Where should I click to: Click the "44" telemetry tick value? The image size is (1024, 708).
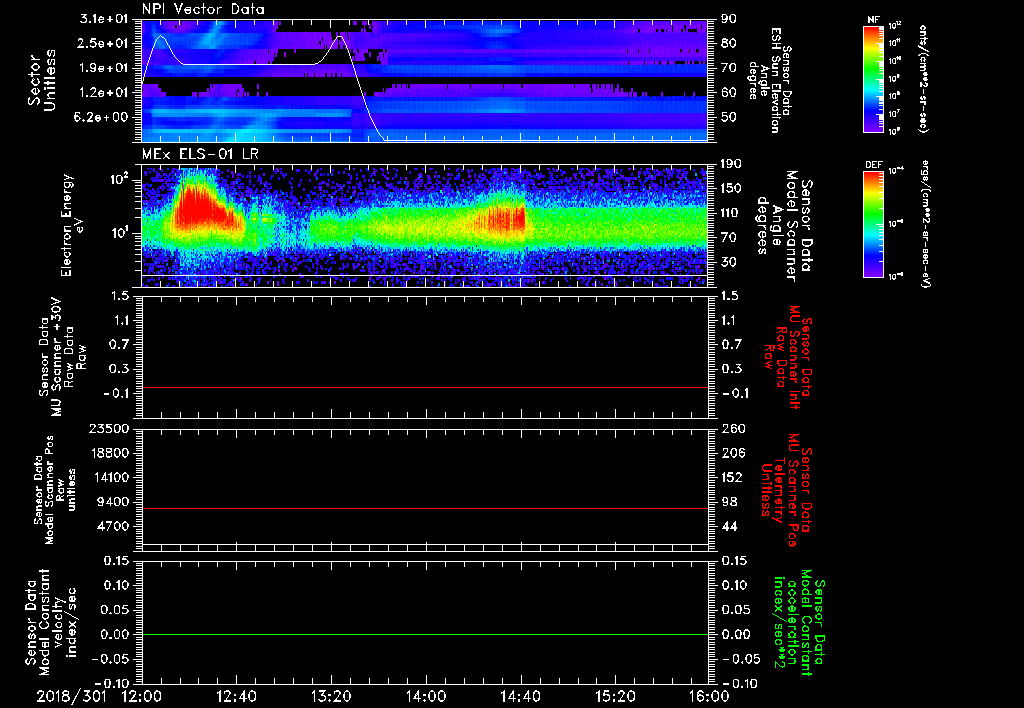[729, 526]
